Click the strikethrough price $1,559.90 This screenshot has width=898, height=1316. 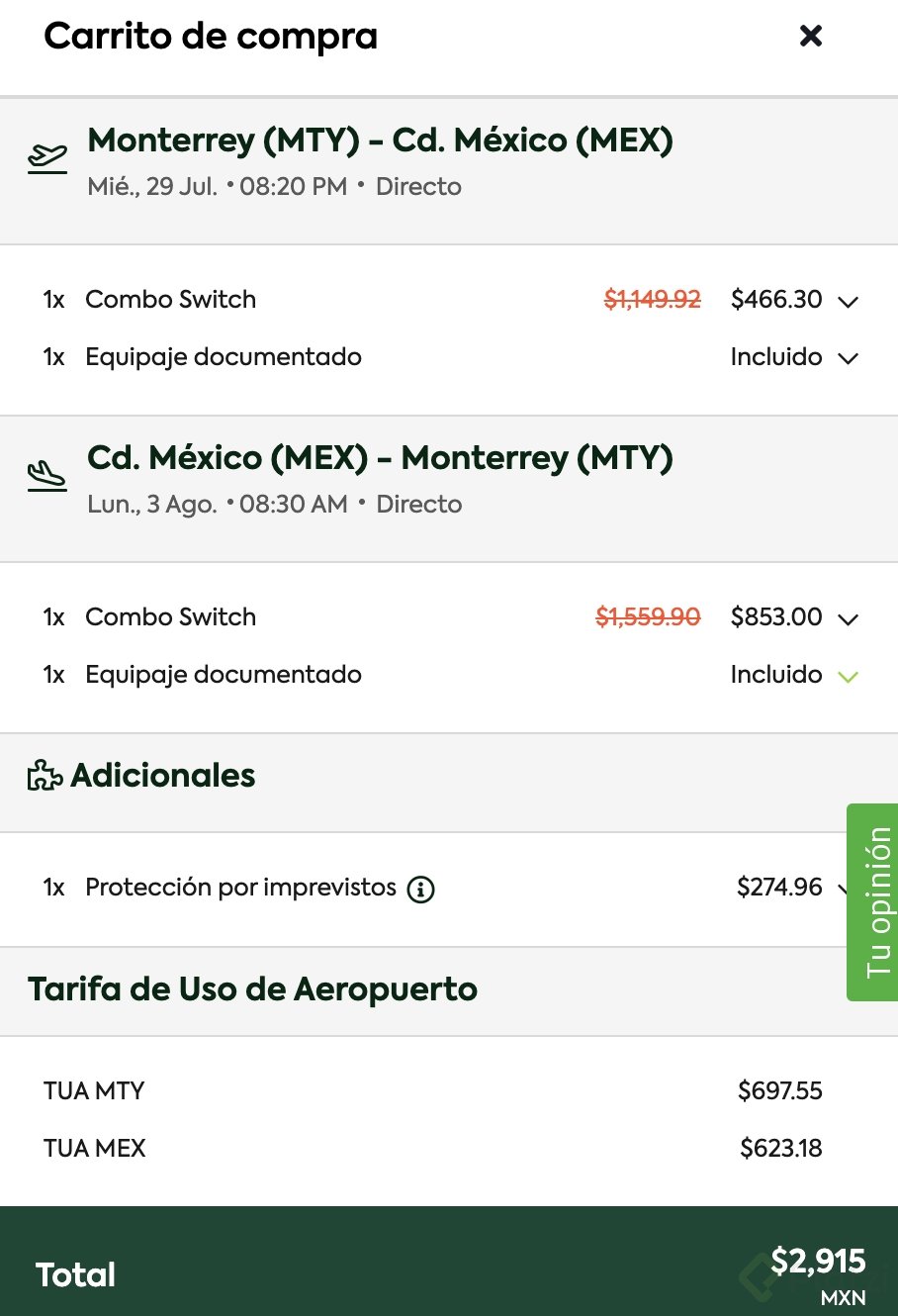pos(648,617)
